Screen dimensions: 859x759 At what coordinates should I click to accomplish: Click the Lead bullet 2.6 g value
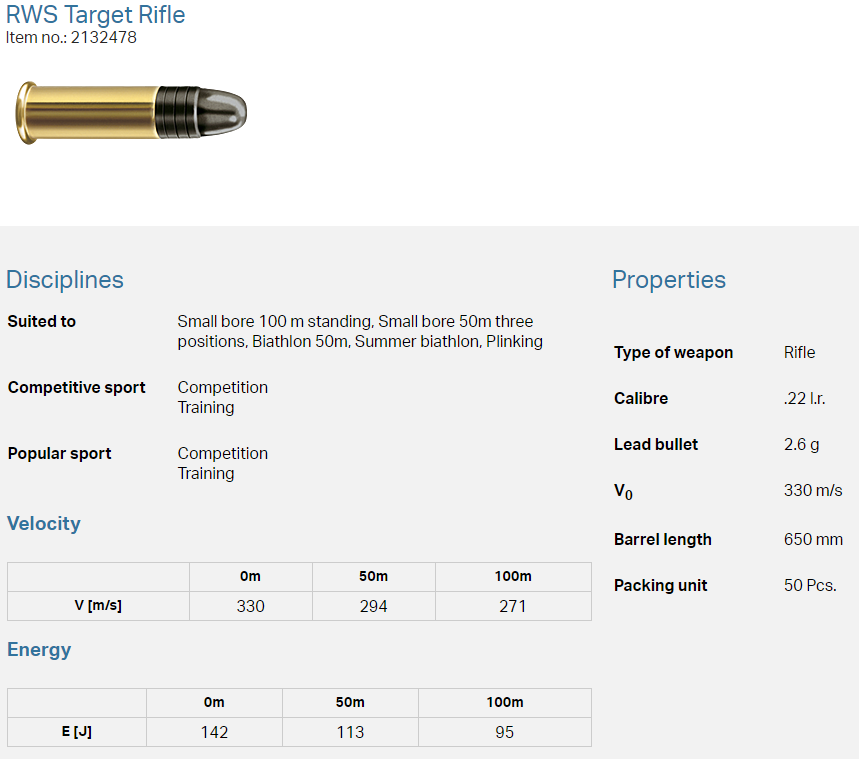[801, 445]
